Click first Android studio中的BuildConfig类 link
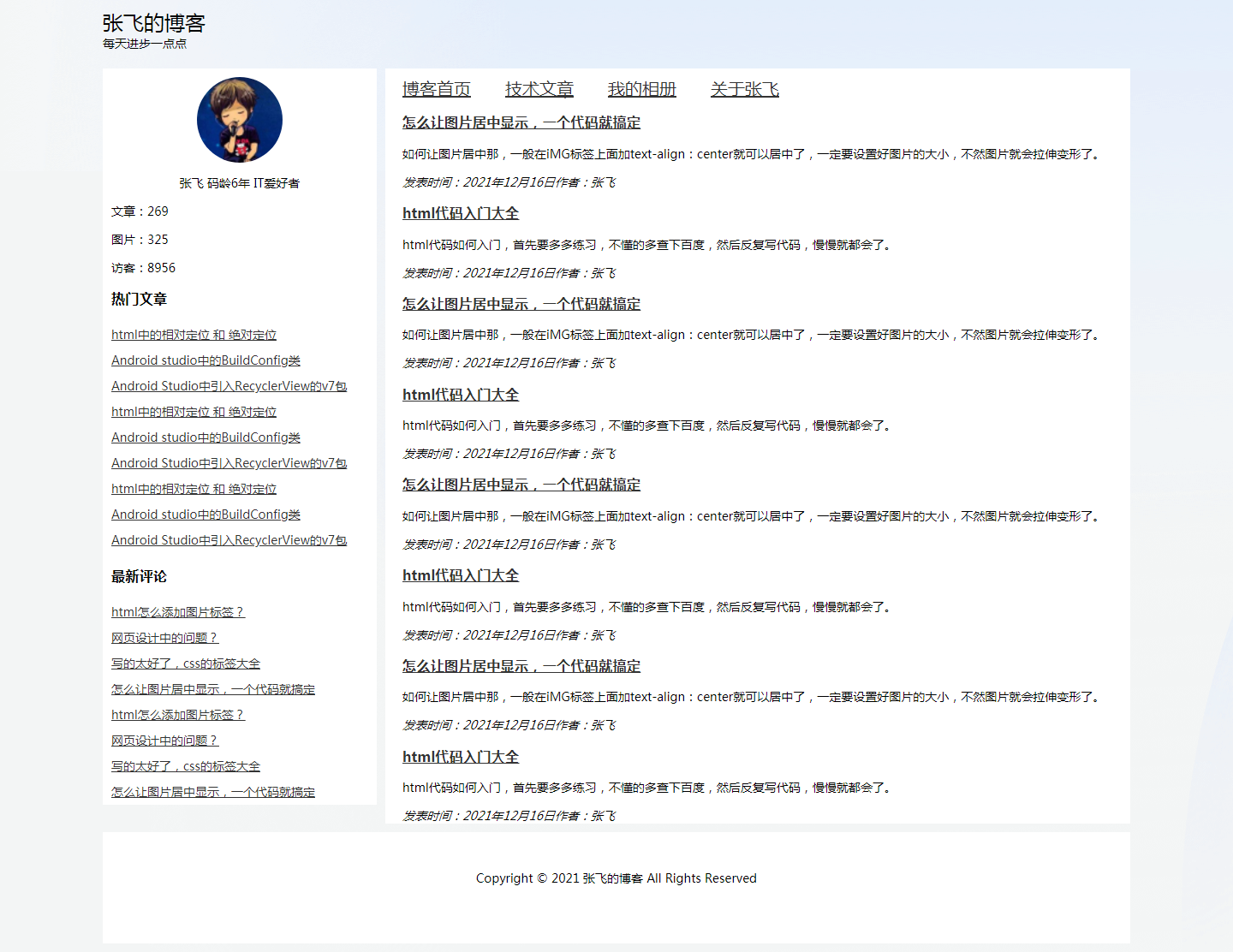 205,360
